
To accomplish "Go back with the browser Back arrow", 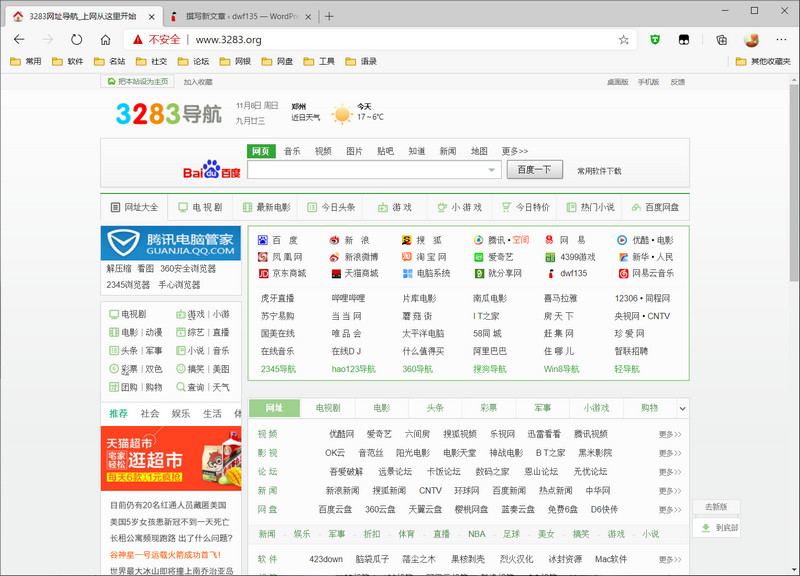I will pos(19,39).
